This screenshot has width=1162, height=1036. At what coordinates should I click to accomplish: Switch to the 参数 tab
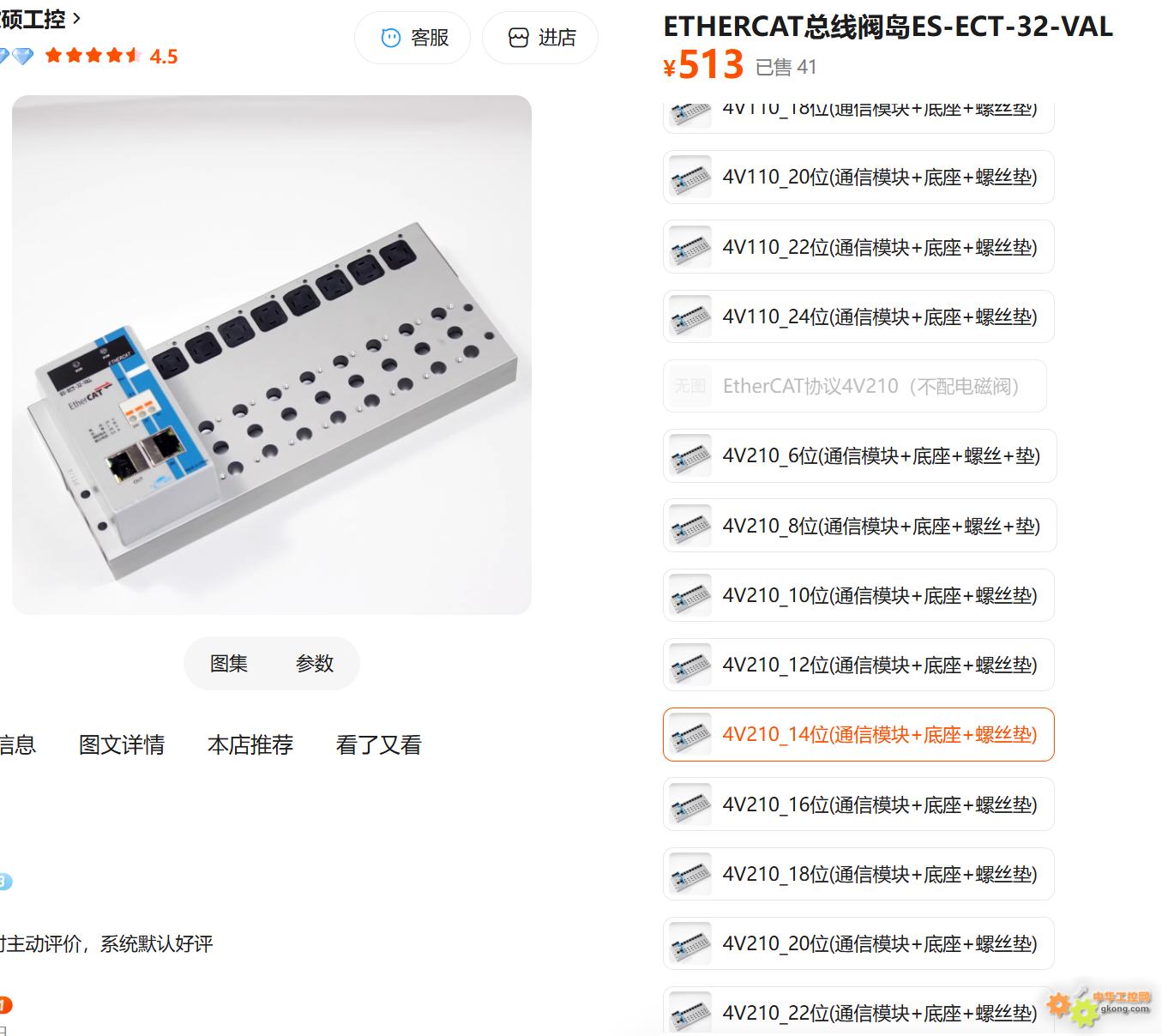[315, 664]
